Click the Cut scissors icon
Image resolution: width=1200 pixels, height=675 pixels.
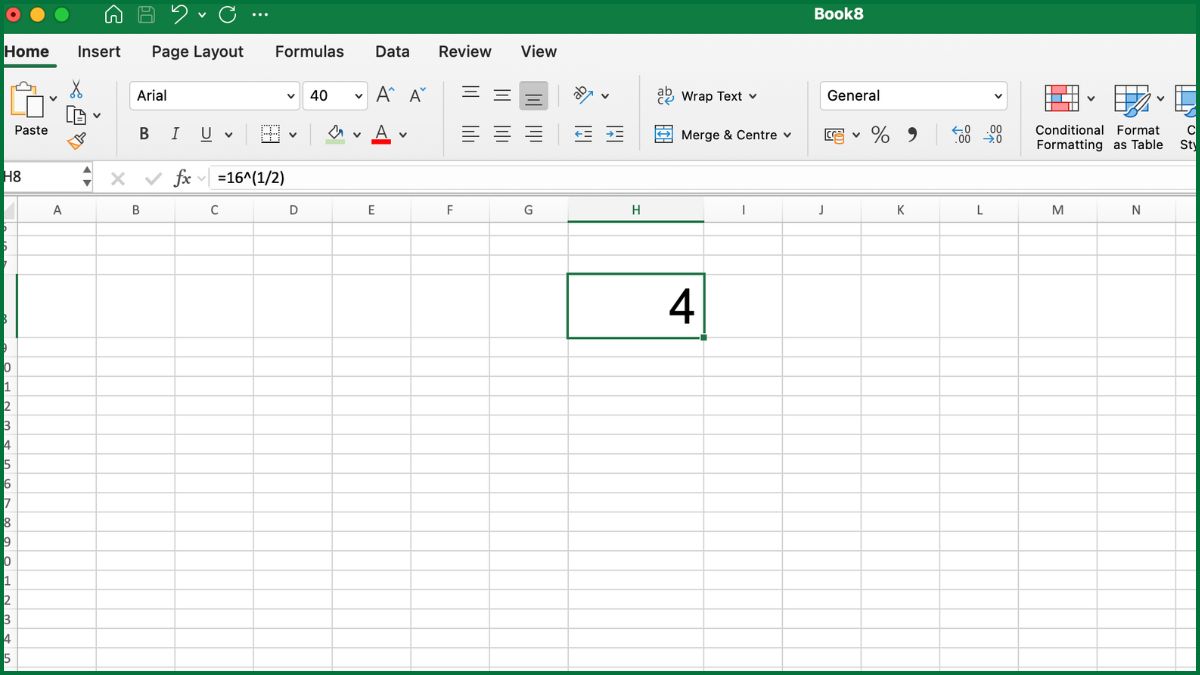point(76,90)
